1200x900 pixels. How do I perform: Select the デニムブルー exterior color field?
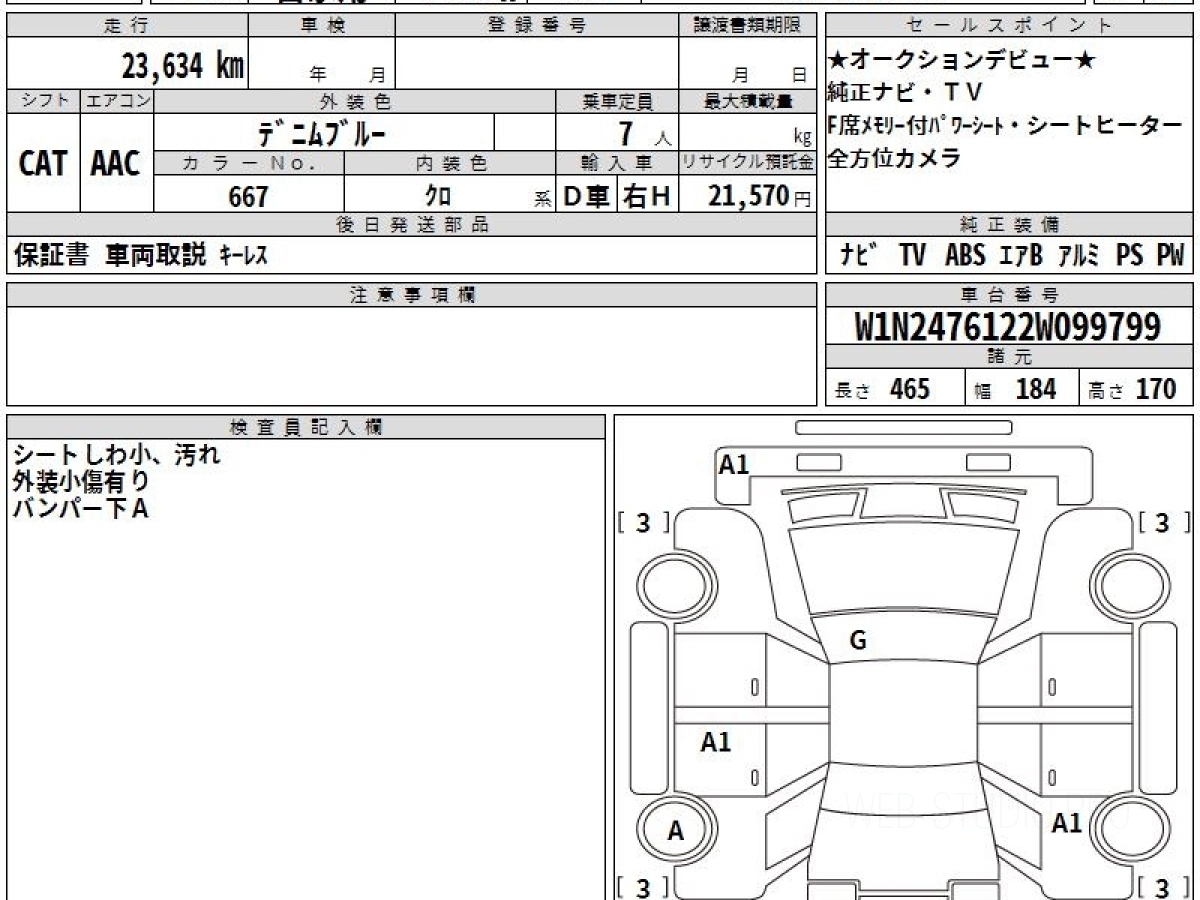[x=322, y=133]
